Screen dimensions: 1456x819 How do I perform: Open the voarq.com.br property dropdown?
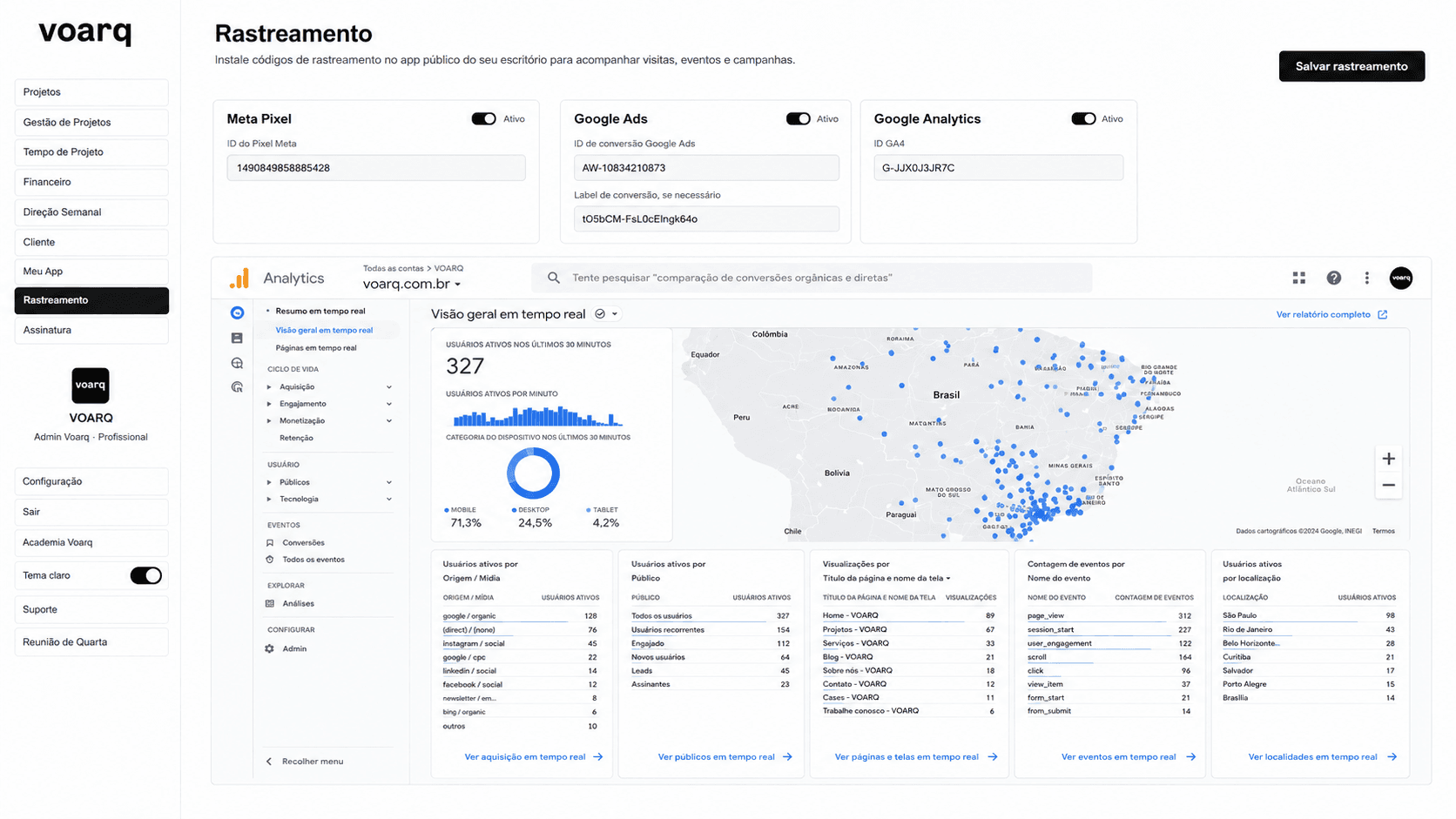[x=411, y=284]
